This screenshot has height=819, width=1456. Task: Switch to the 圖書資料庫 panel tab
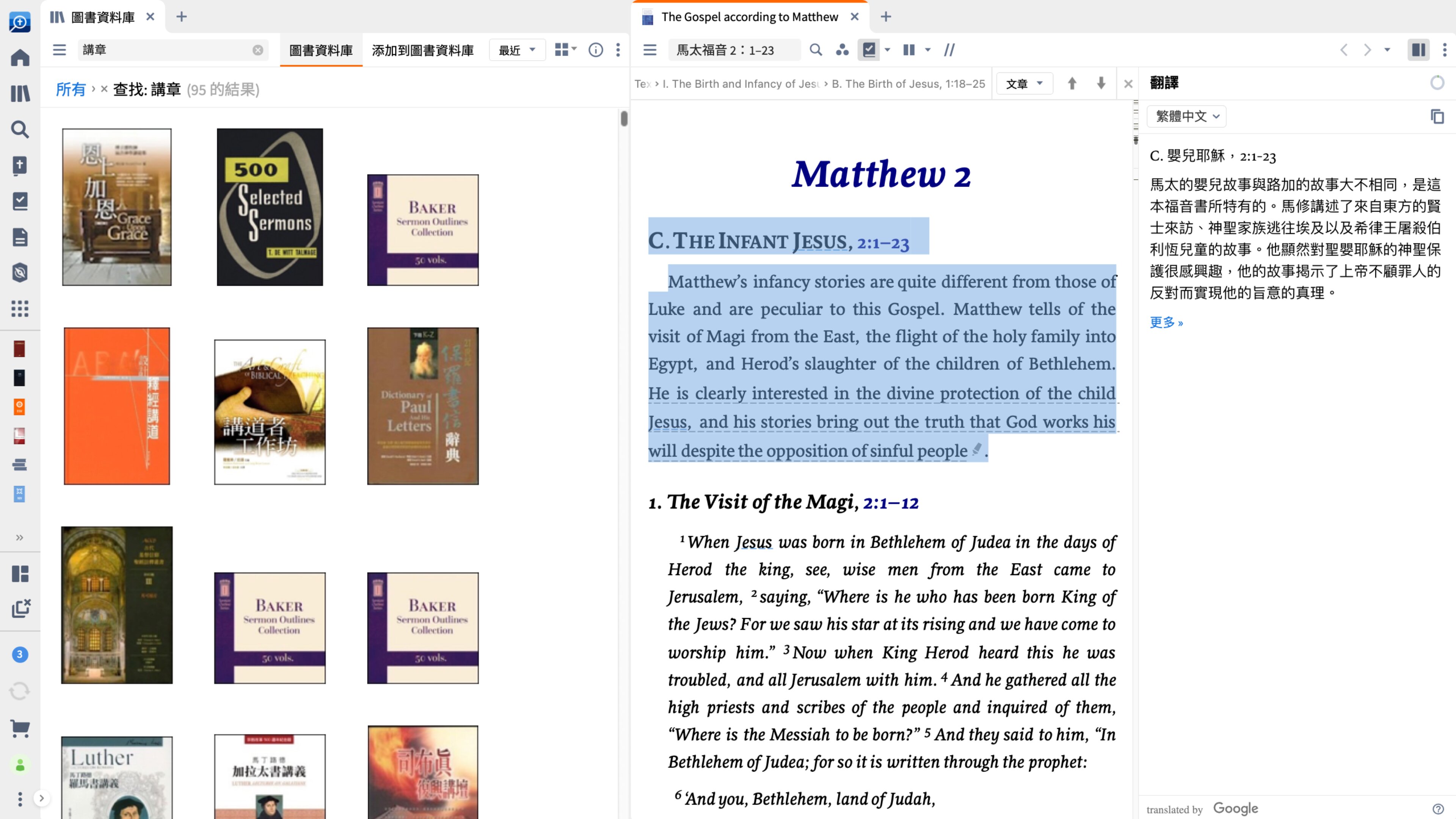pos(103,17)
